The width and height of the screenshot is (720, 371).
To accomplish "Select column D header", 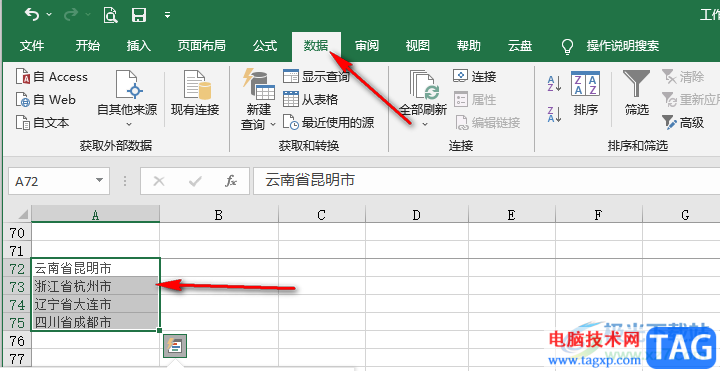I will (416, 214).
